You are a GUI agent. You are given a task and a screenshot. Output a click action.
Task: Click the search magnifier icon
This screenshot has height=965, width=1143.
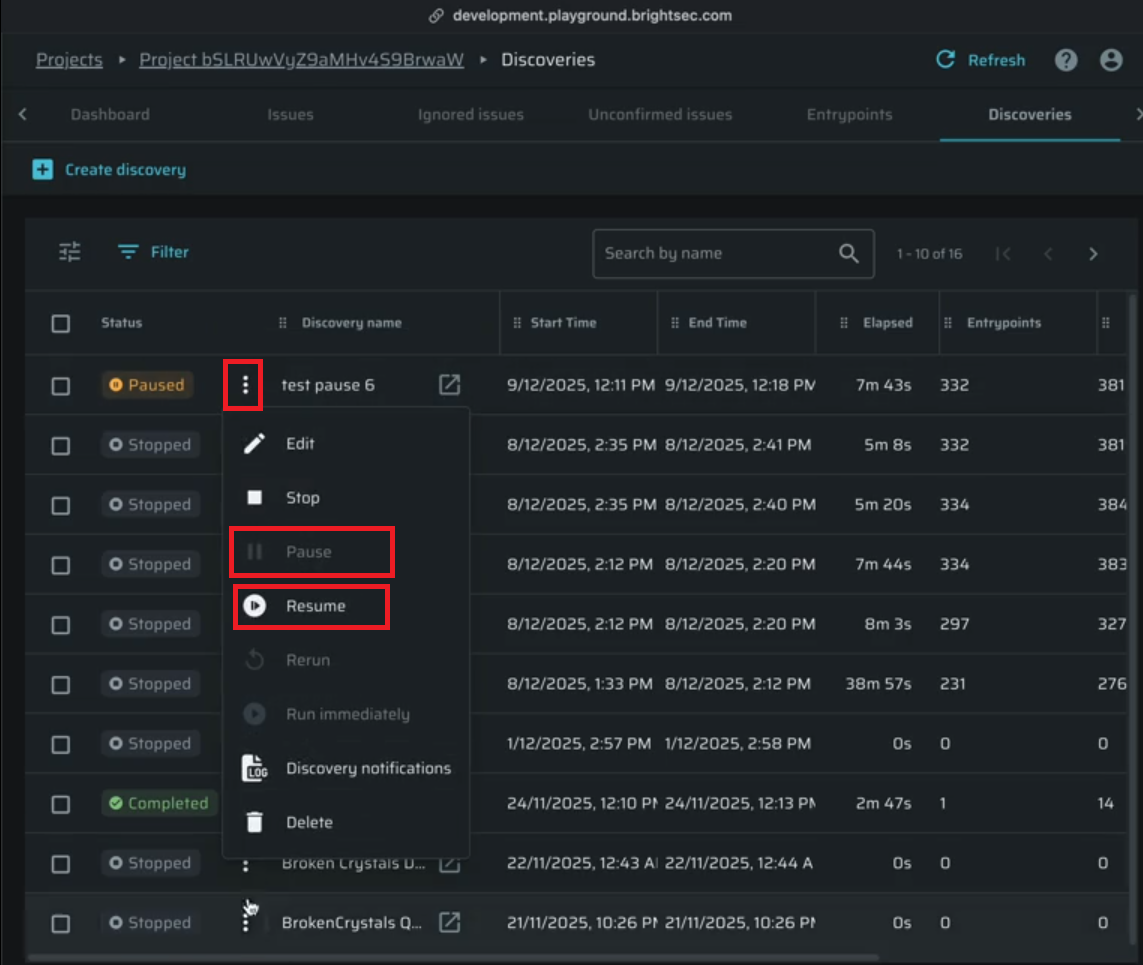coord(848,253)
